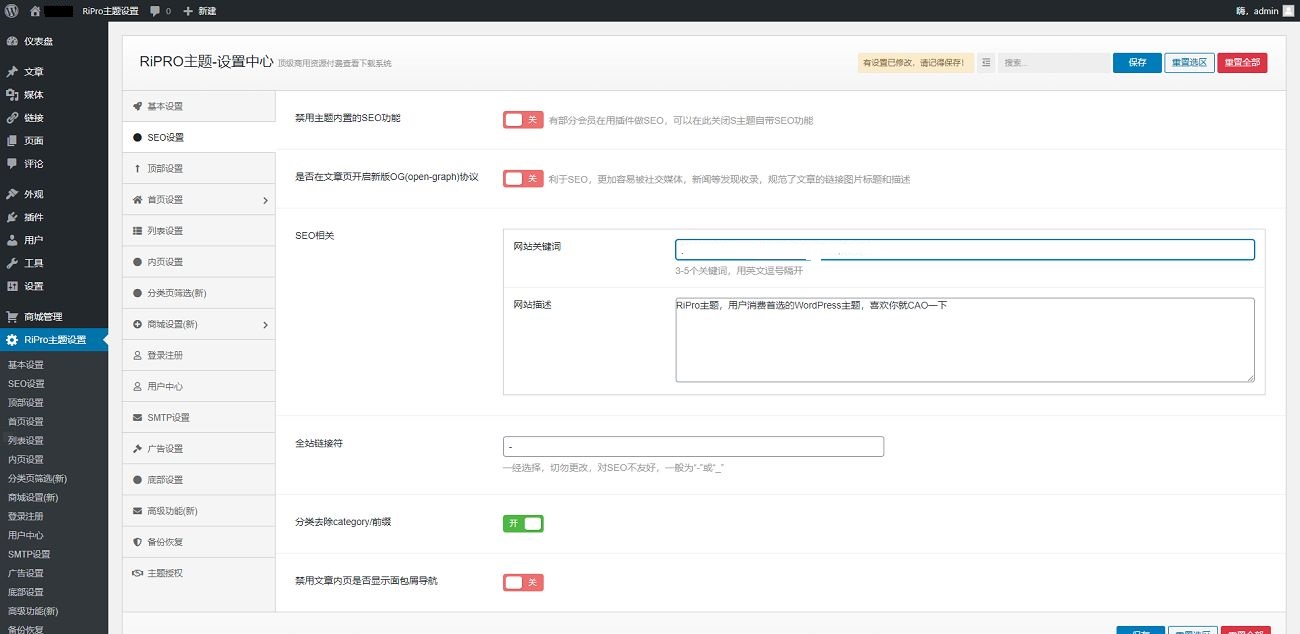Open 链接 links in the sidebar
1300x634 pixels.
pyautogui.click(x=54, y=118)
